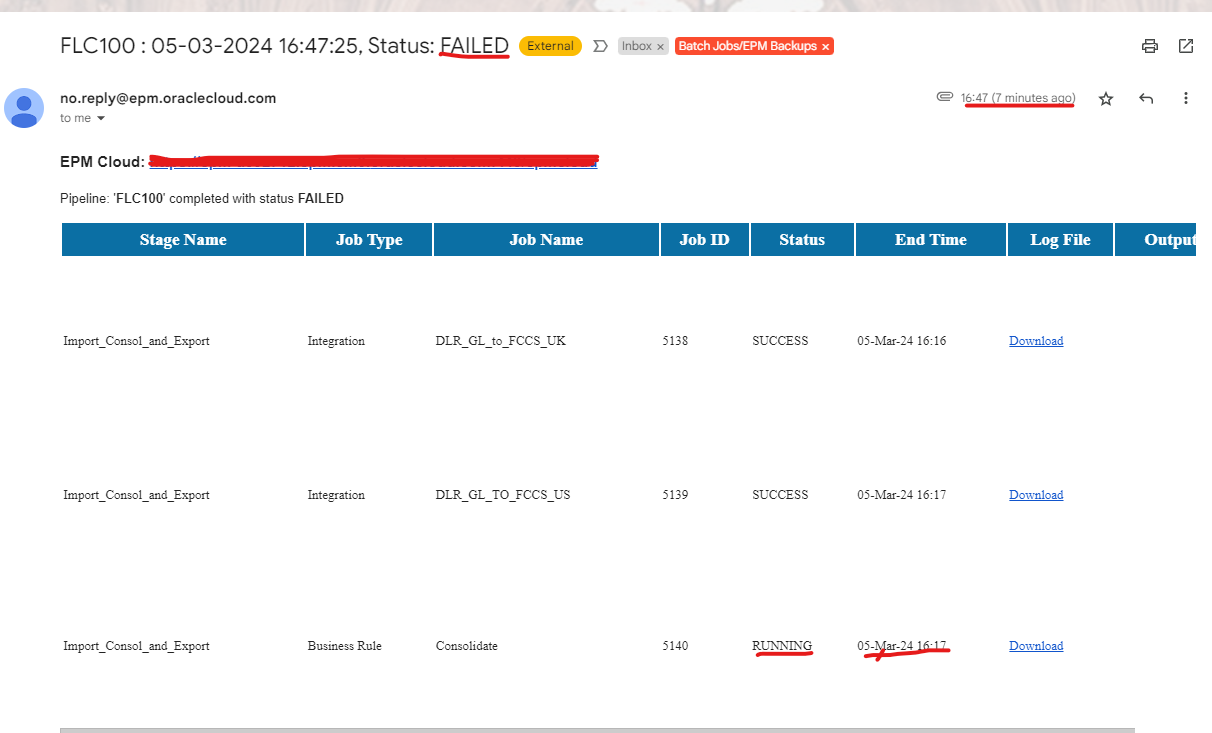
Task: Open the three-dot More options menu
Action: (1186, 98)
